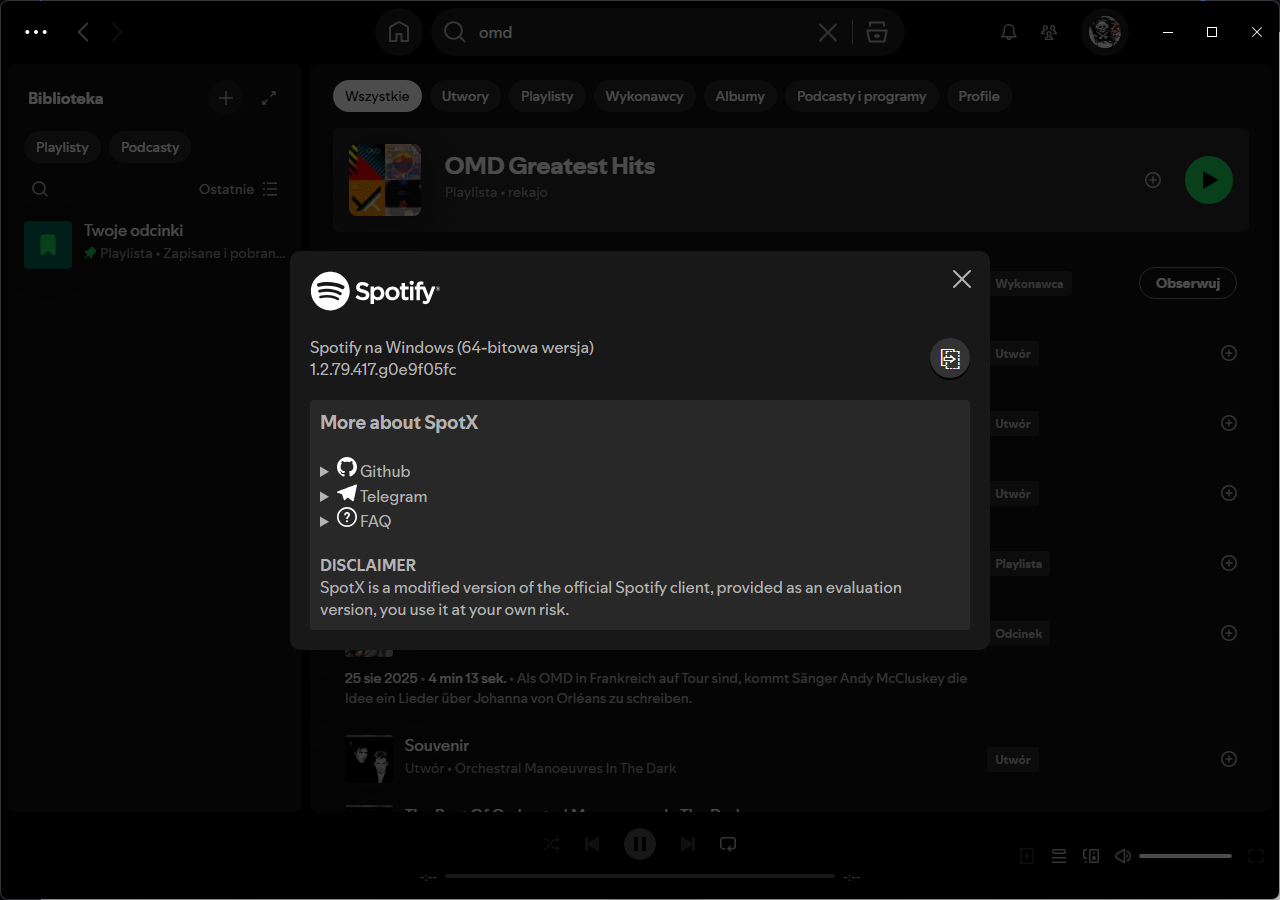Skip to the previous track
The width and height of the screenshot is (1280, 900).
pyautogui.click(x=592, y=844)
